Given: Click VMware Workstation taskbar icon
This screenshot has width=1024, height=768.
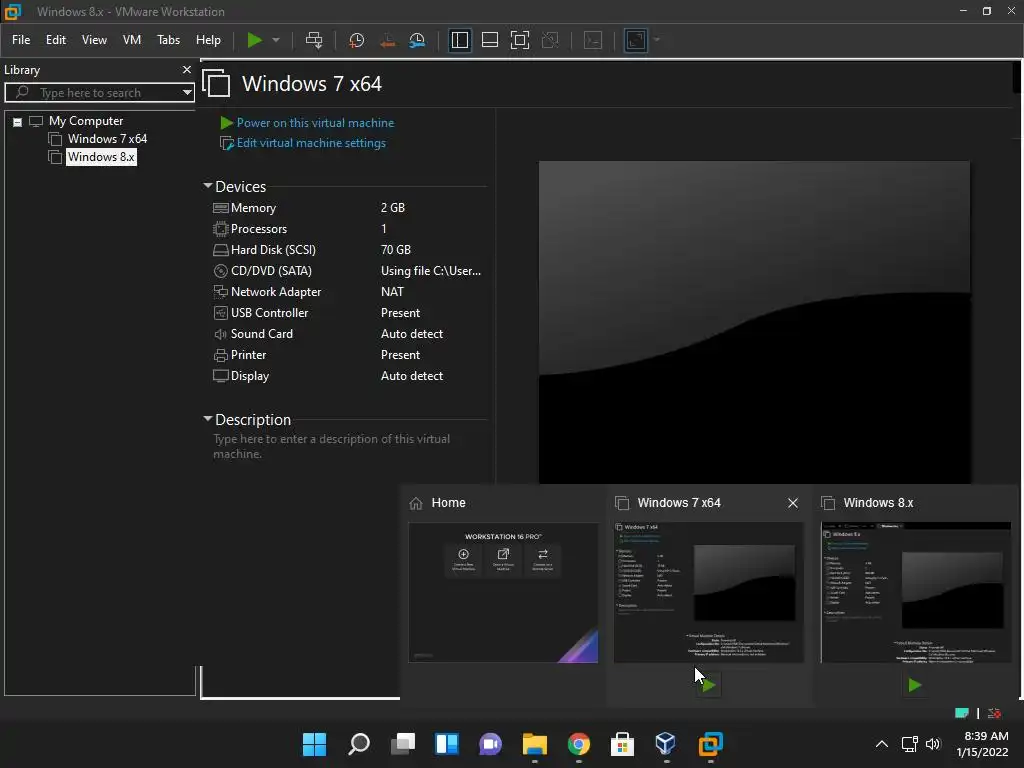Looking at the screenshot, I should [x=711, y=744].
